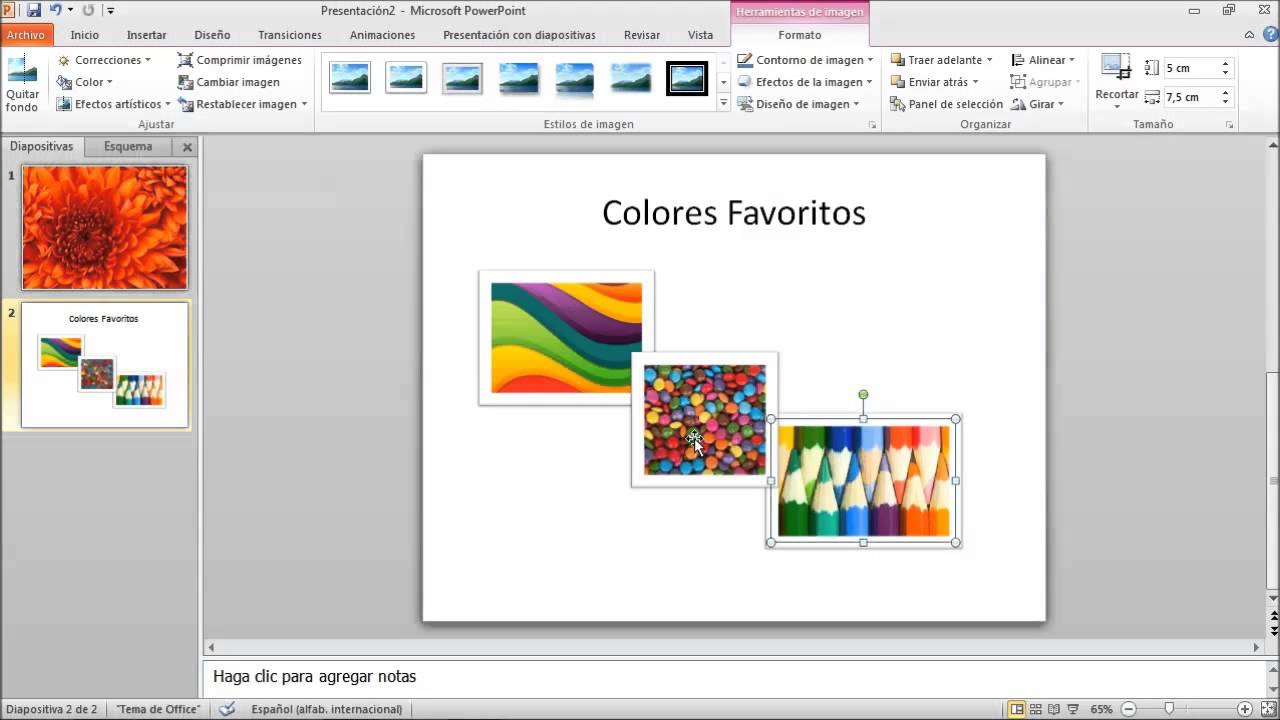
Task: Select the black-framed picture style thumbnail
Action: coord(687,78)
